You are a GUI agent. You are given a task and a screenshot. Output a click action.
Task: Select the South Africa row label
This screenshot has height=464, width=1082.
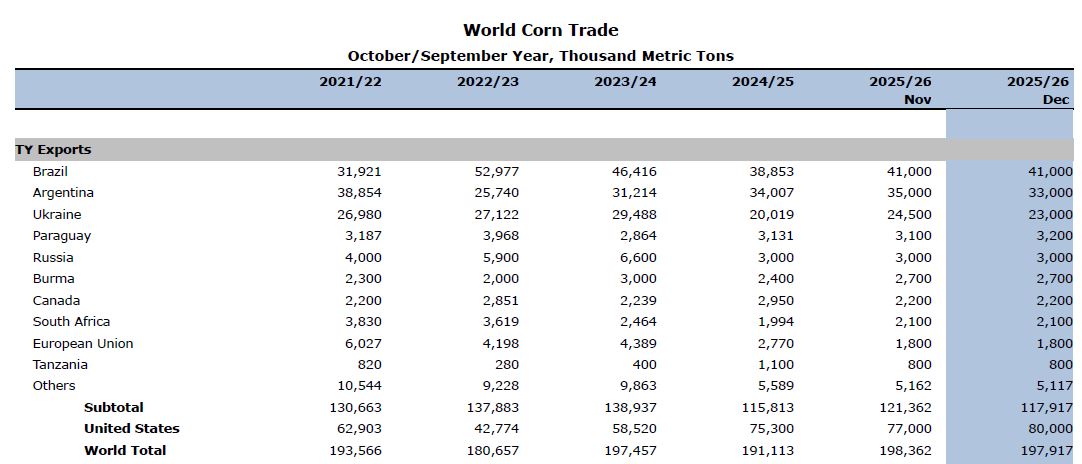coord(71,322)
